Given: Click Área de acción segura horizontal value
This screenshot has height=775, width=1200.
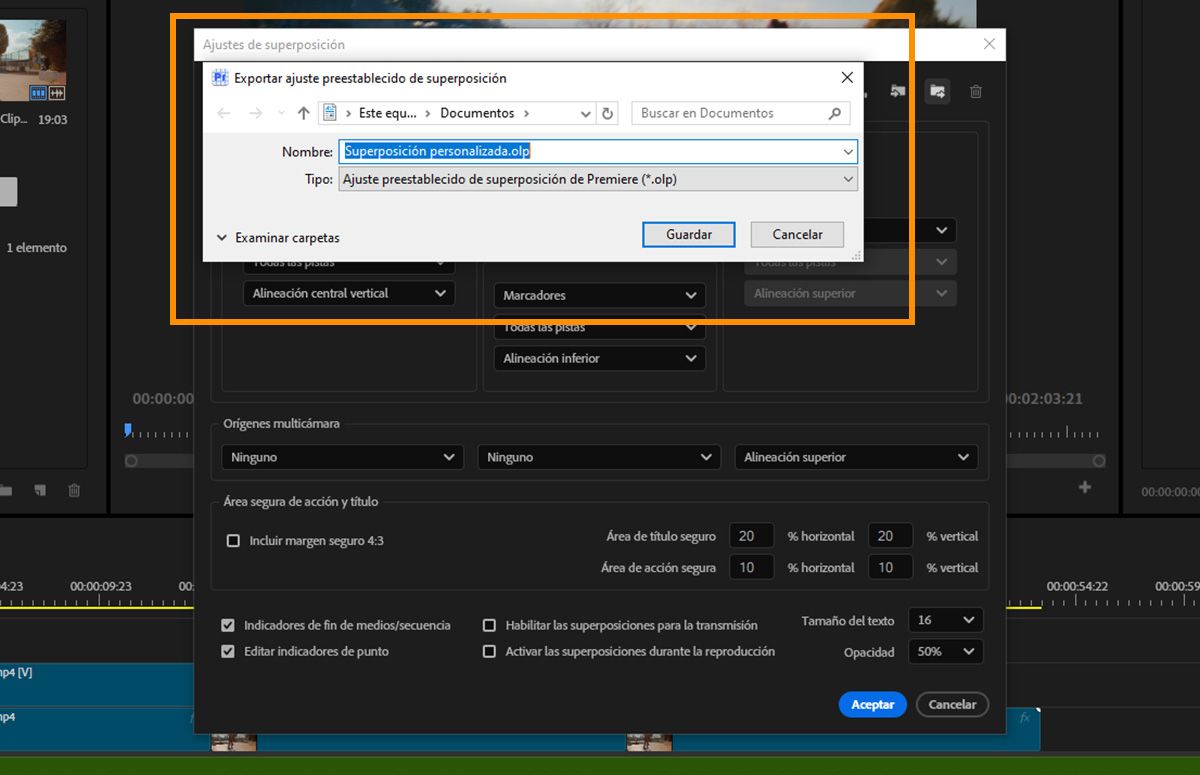Looking at the screenshot, I should 751,567.
